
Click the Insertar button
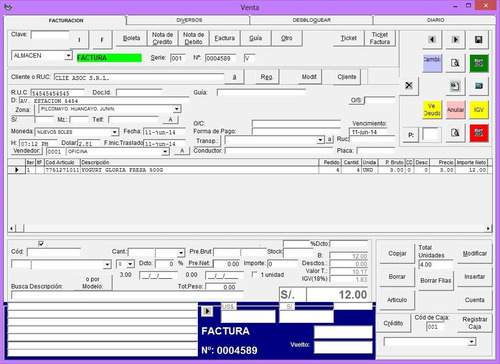tap(474, 277)
